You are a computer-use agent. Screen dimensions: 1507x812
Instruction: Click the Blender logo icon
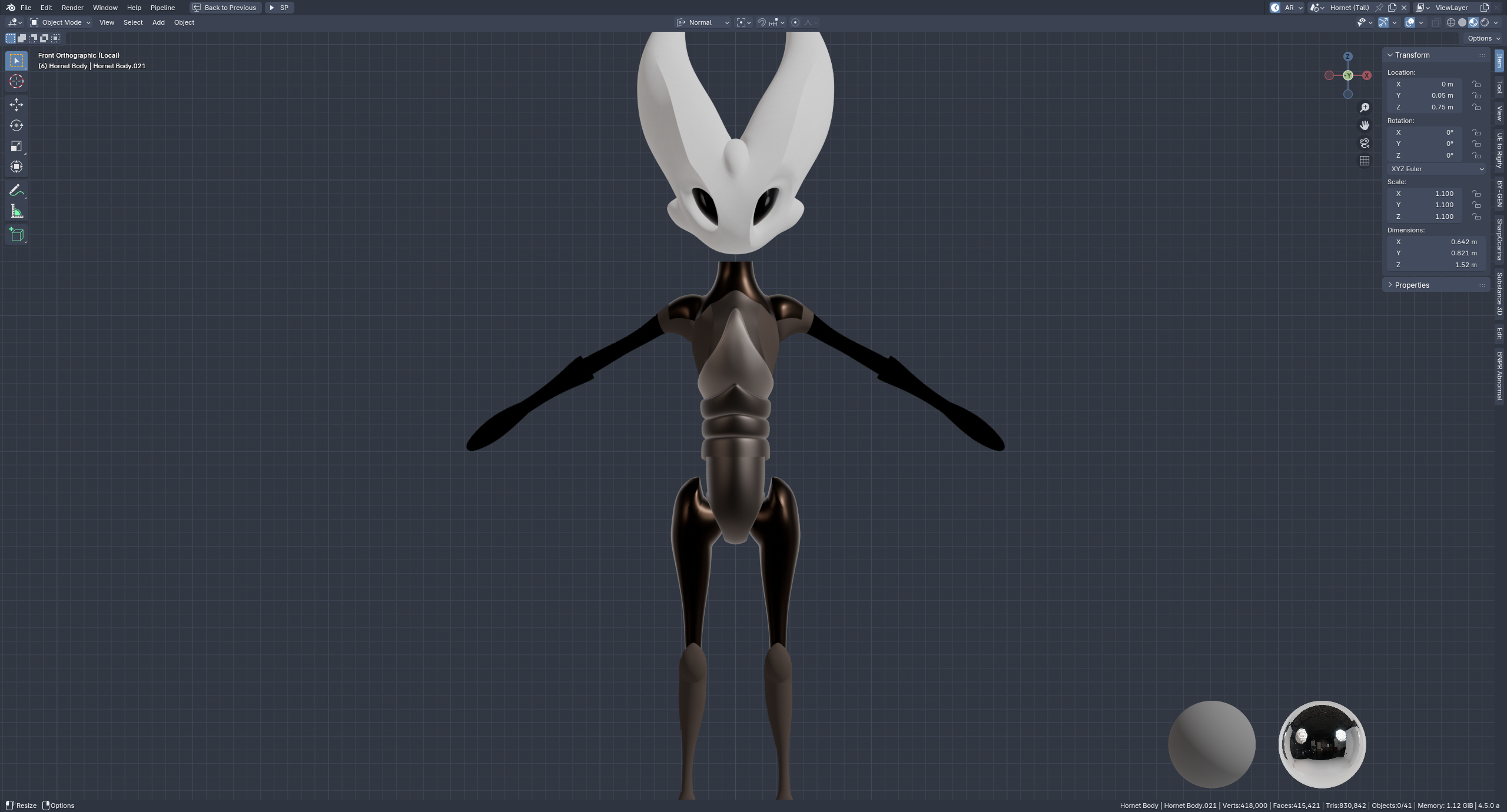[11, 8]
